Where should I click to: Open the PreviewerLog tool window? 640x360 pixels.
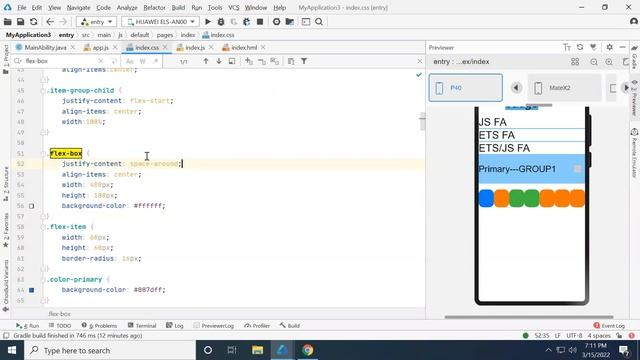[x=214, y=326]
